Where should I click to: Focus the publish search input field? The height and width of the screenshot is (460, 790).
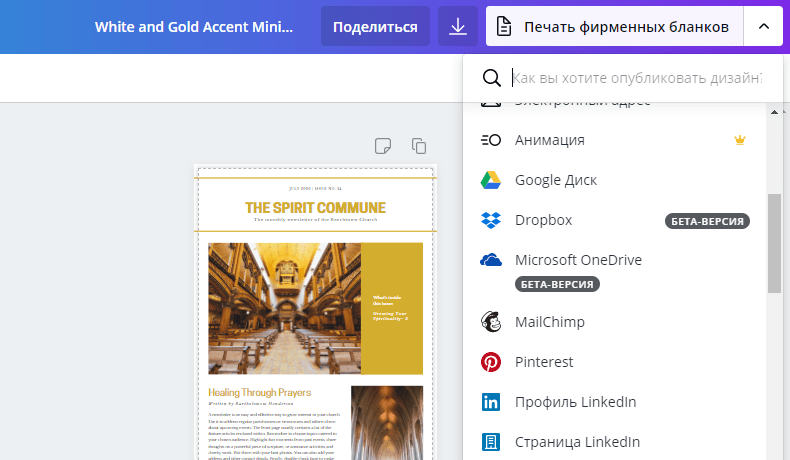click(637, 78)
